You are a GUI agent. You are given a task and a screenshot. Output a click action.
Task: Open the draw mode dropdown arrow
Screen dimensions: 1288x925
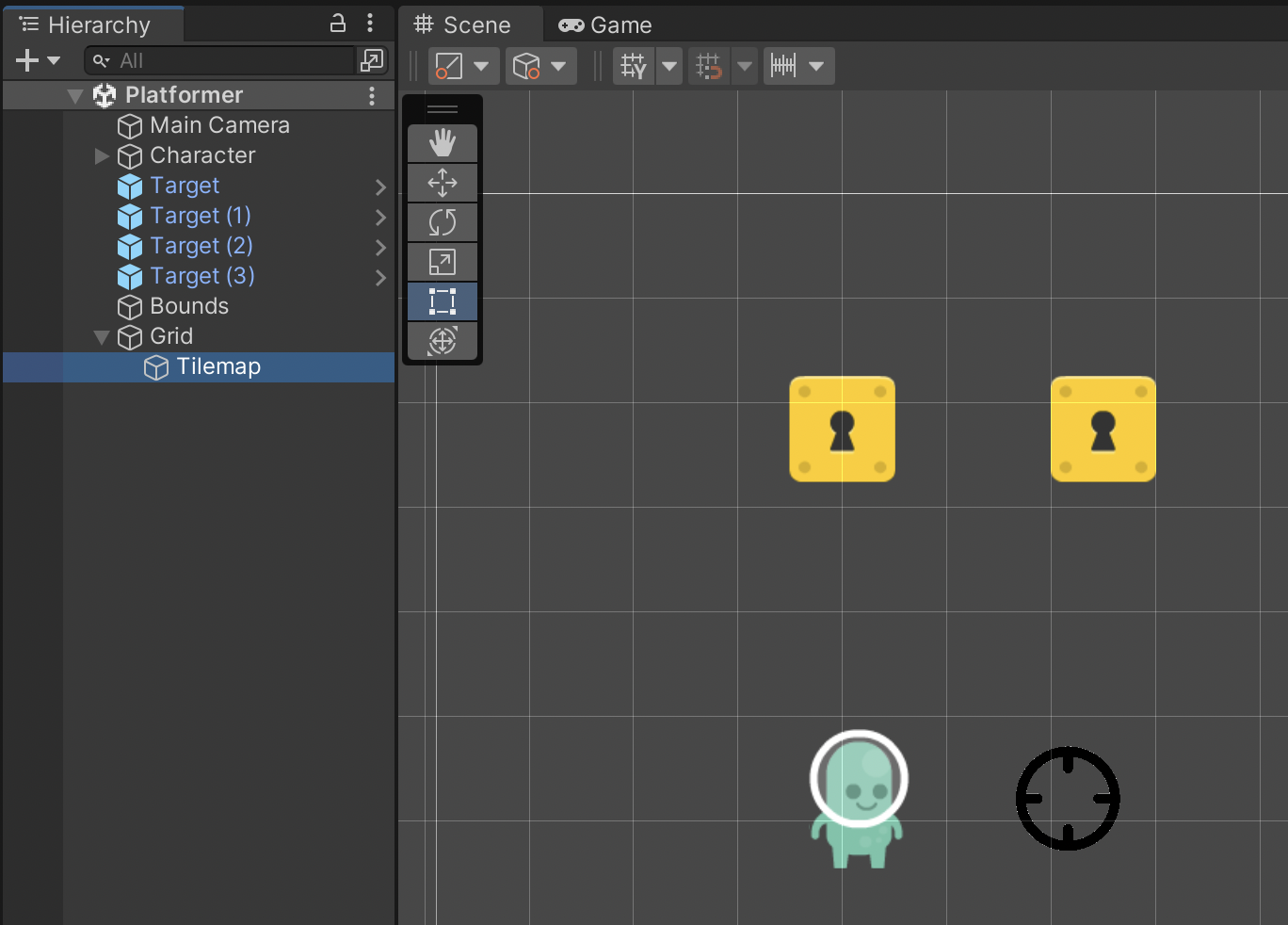click(481, 66)
